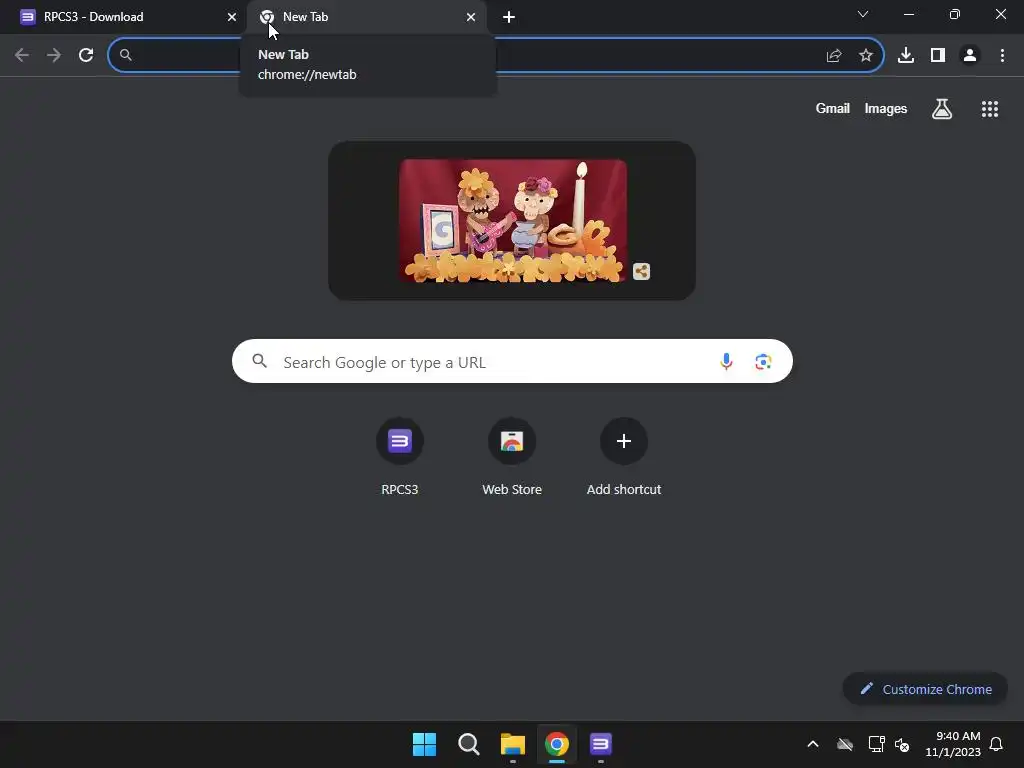Screen dimensions: 1024x768
Task: Open Chrome three-dot menu
Action: pos(1002,56)
